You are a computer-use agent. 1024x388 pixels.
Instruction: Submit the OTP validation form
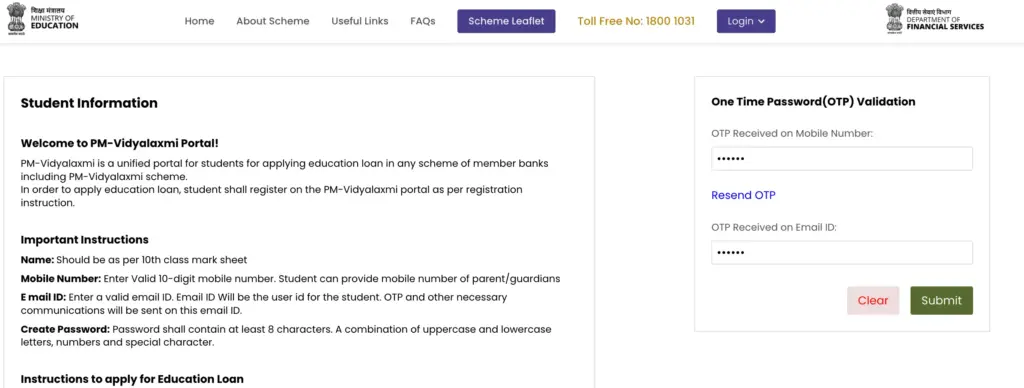941,300
